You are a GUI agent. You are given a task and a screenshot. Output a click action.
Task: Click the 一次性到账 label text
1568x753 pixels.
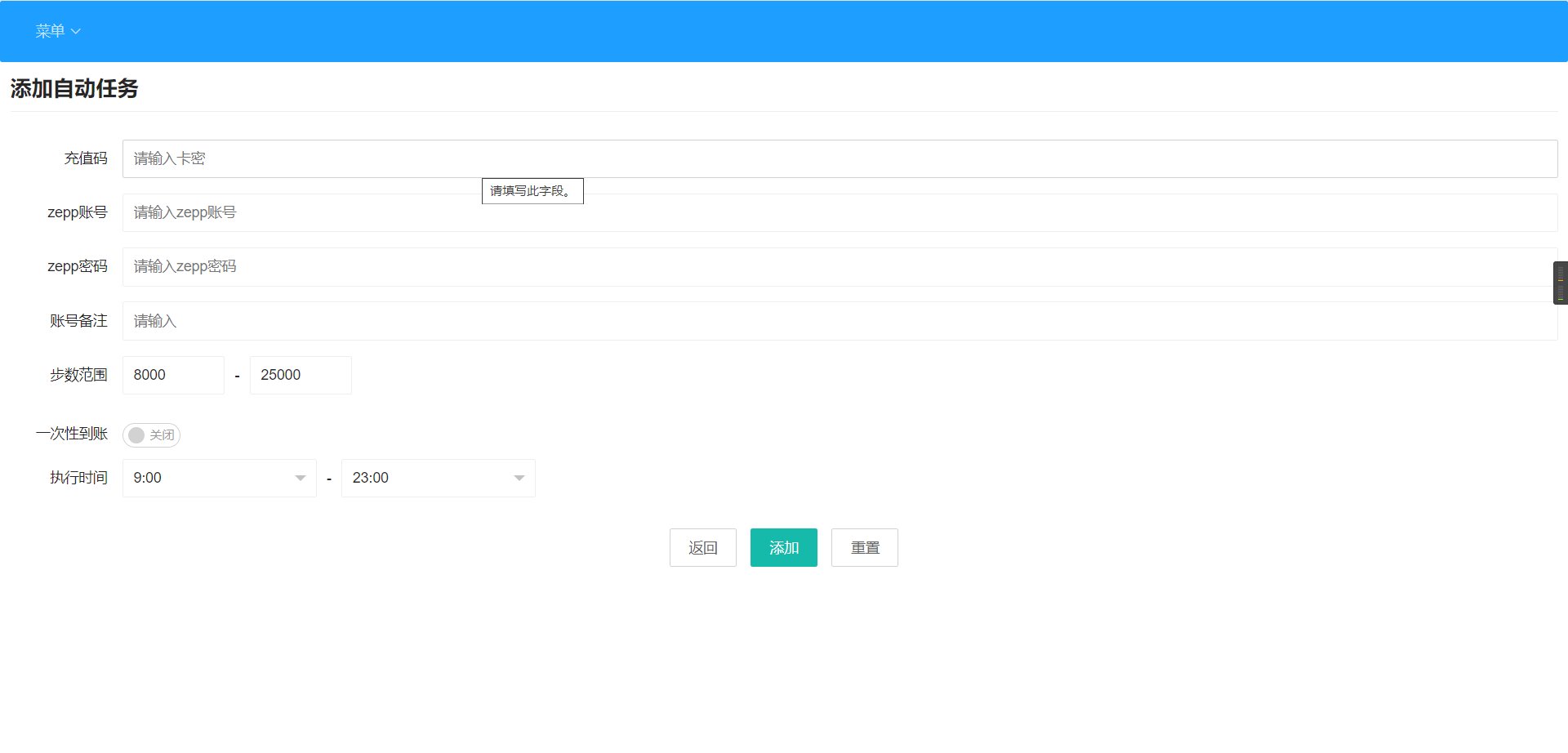[x=72, y=434]
